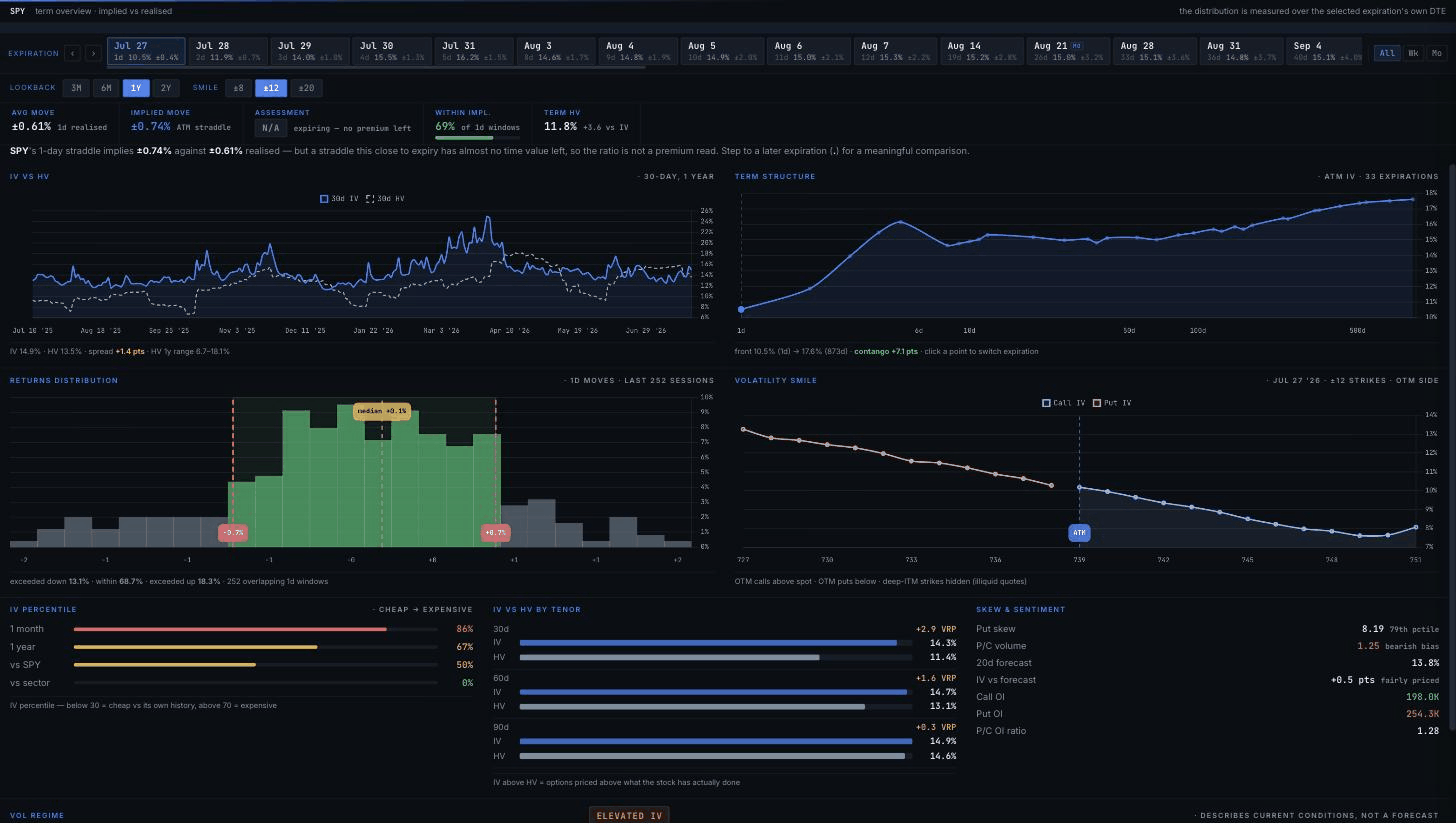Click the 1d front point on term structure
Image resolution: width=1456 pixels, height=824 pixels.
click(741, 310)
